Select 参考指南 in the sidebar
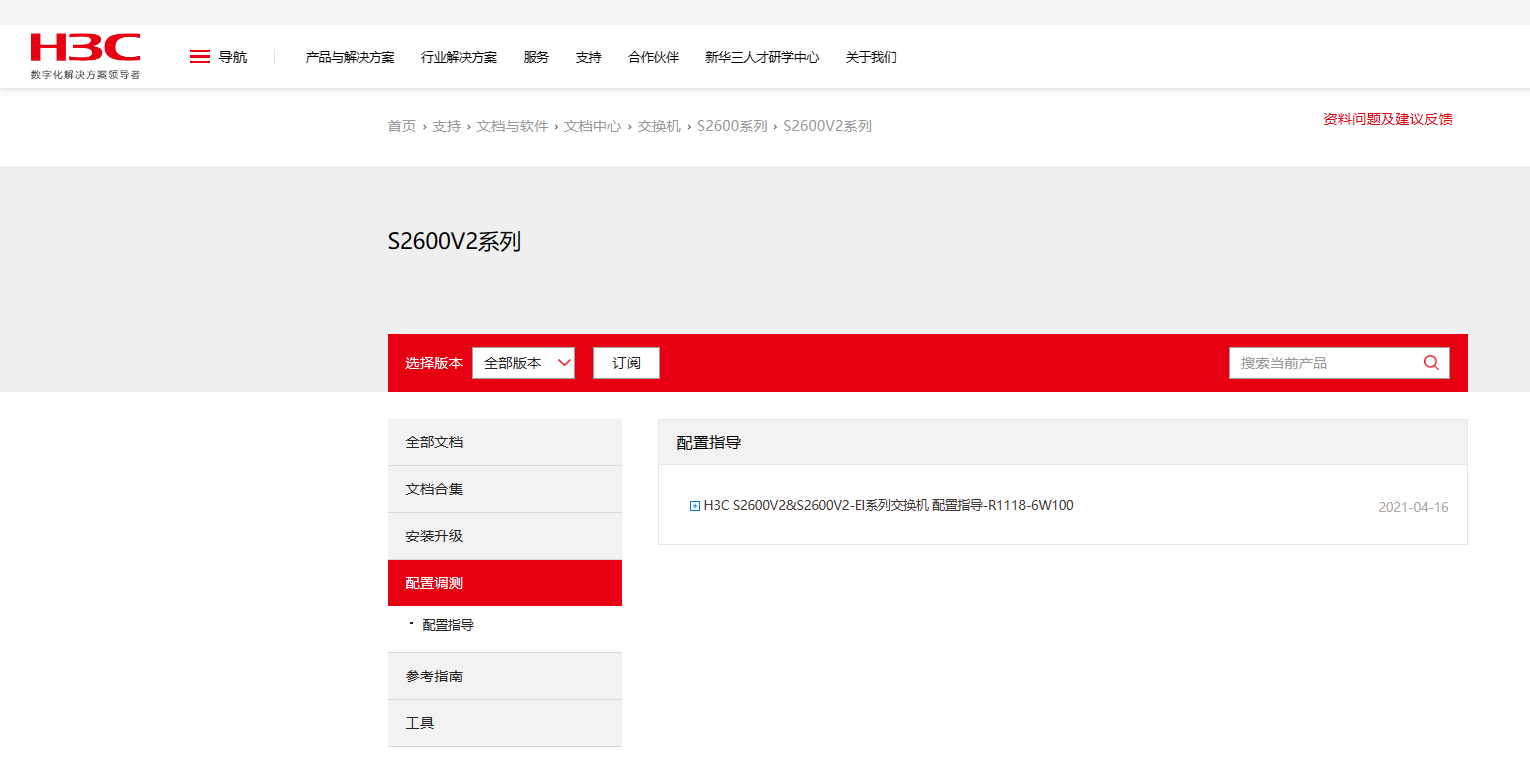Image resolution: width=1530 pixels, height=760 pixels. click(x=505, y=676)
